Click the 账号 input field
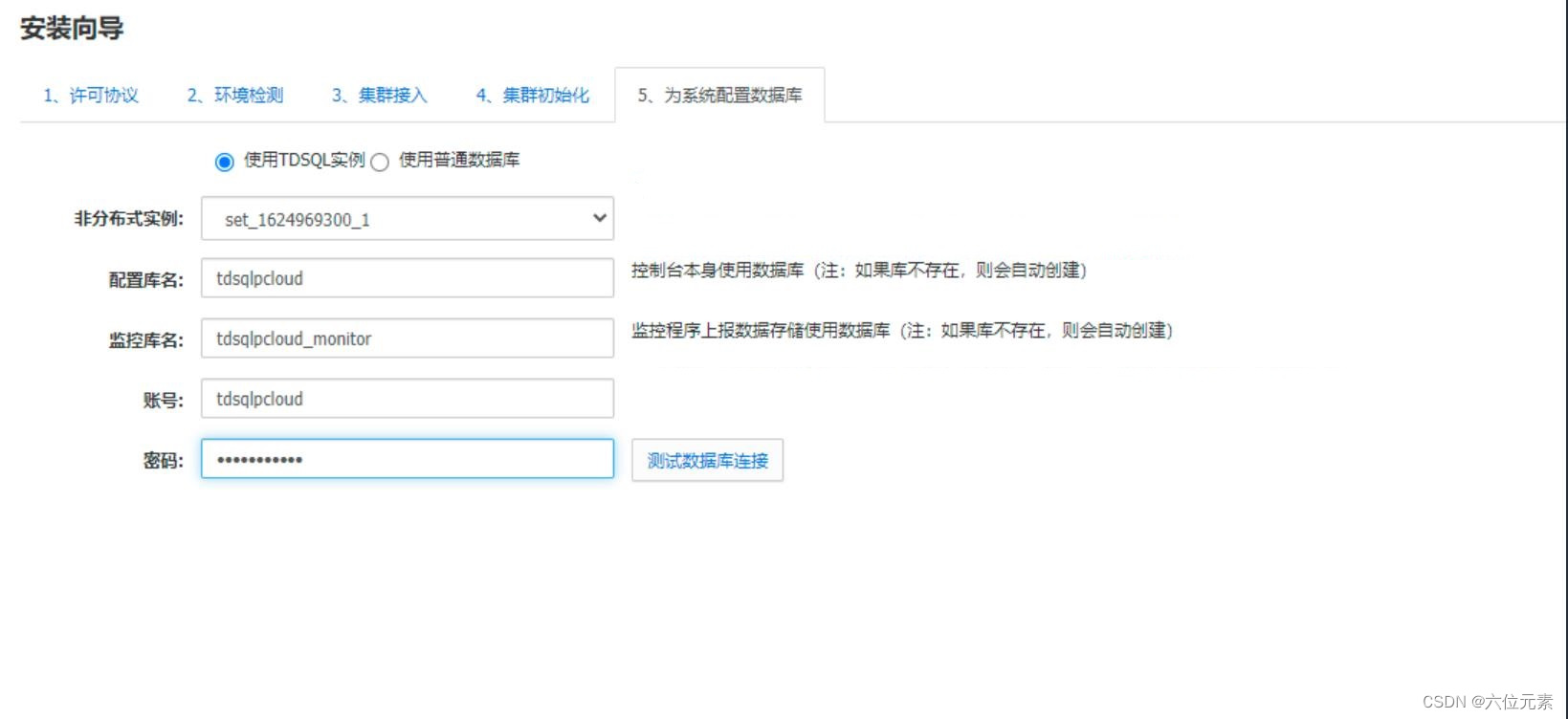This screenshot has height=719, width=1568. 408,399
